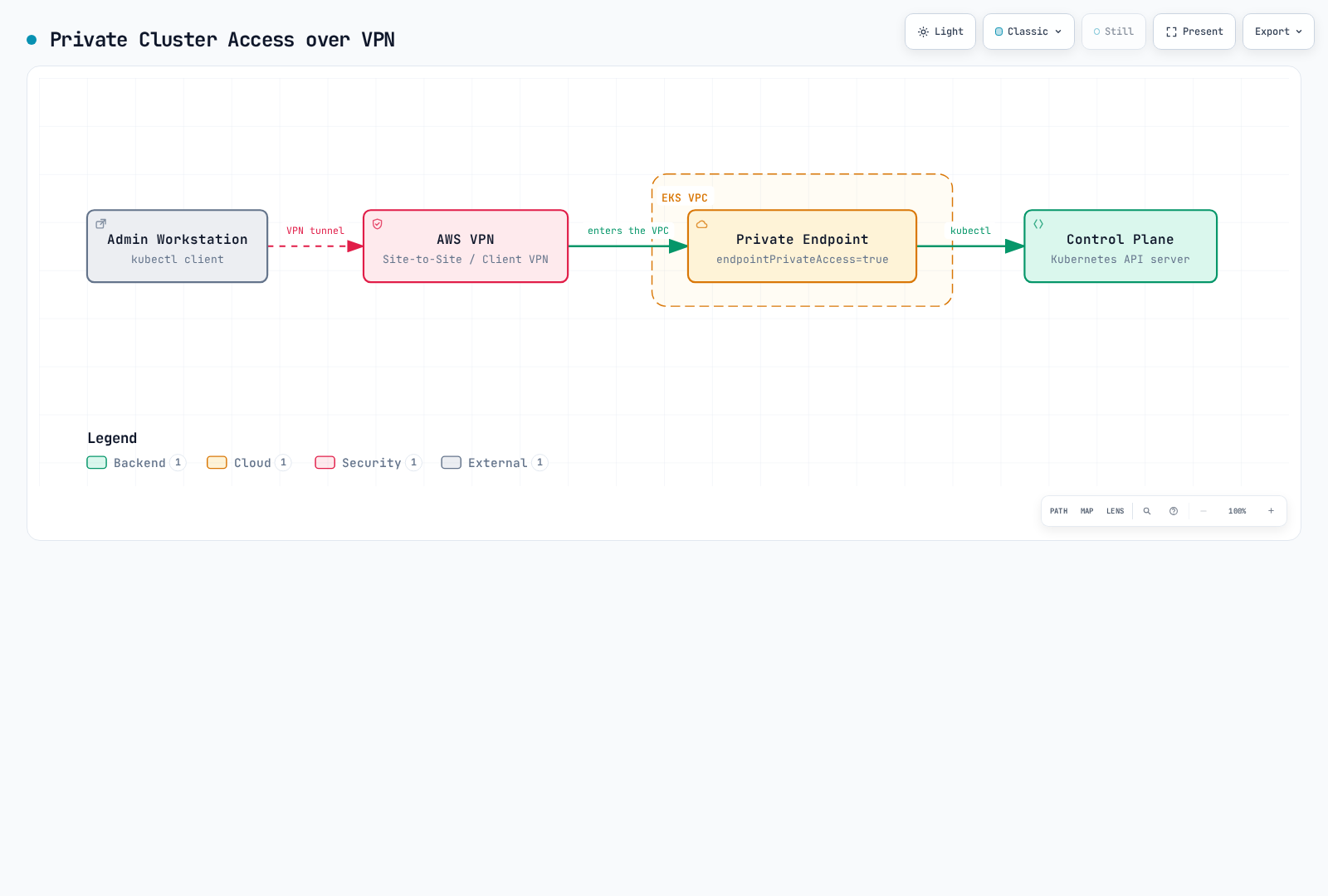Click the "endpointPrivateAccess=true" subtitle

click(803, 260)
